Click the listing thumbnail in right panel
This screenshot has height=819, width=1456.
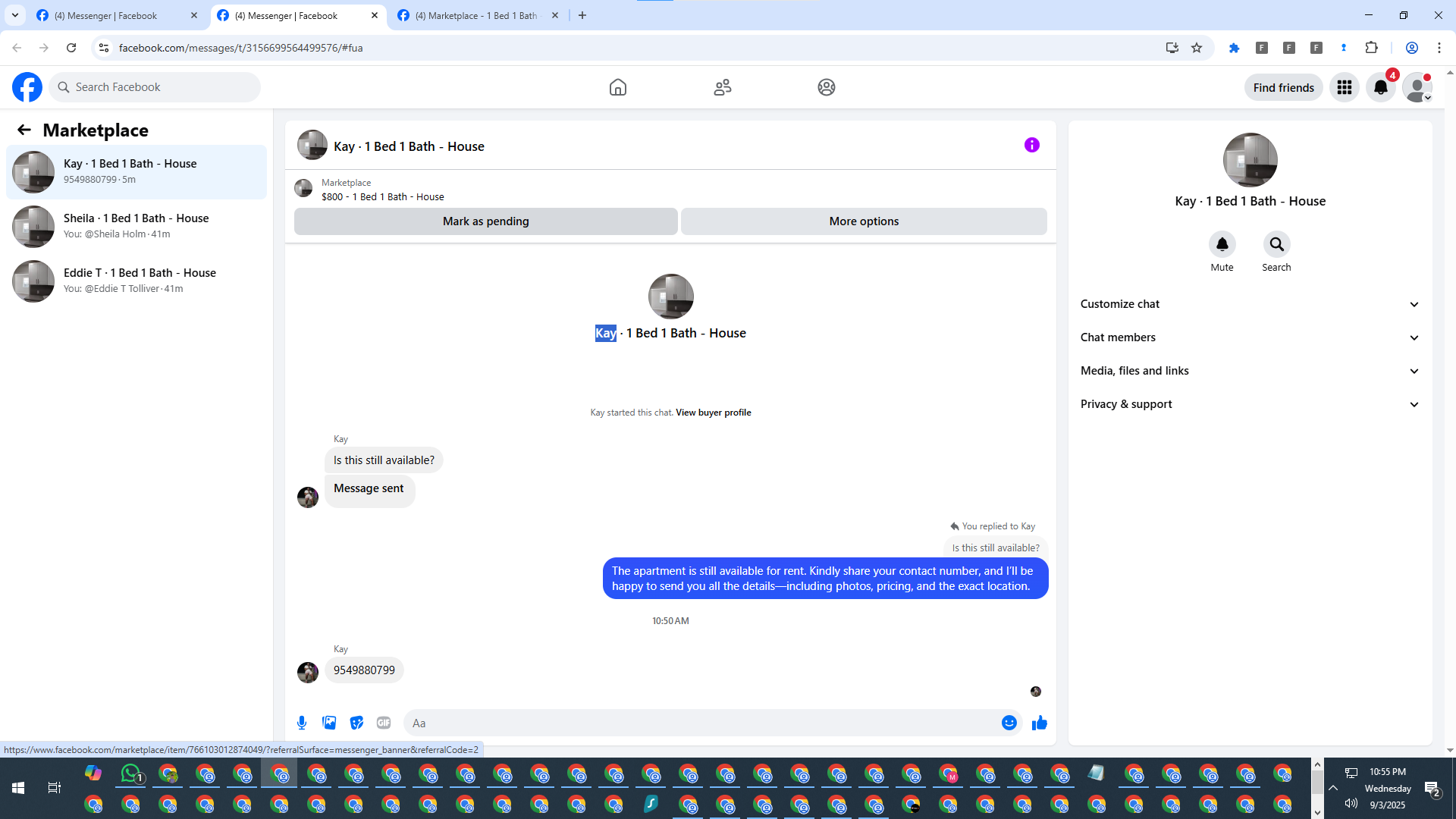pos(1250,160)
